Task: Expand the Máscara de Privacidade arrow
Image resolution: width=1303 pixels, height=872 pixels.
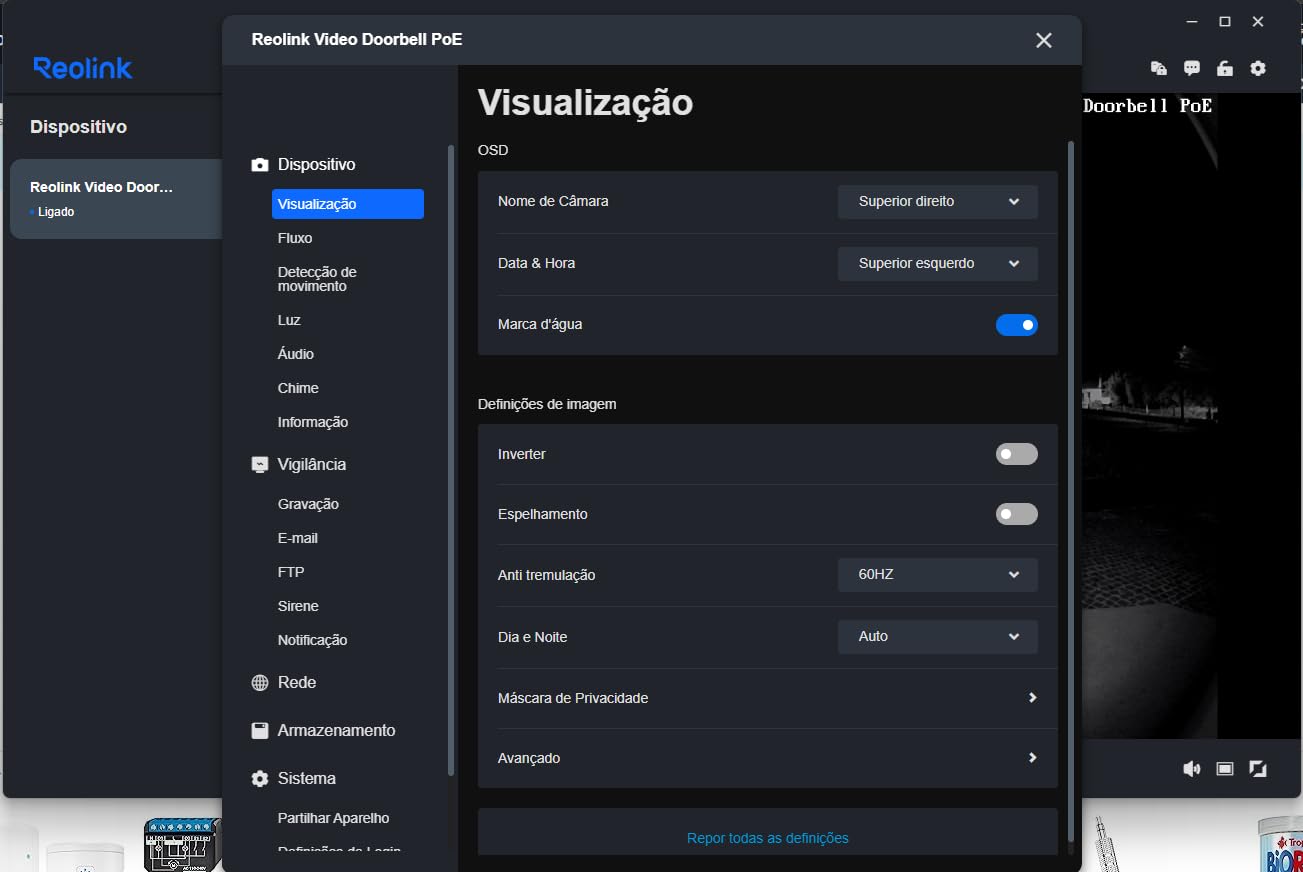Action: pos(1033,698)
